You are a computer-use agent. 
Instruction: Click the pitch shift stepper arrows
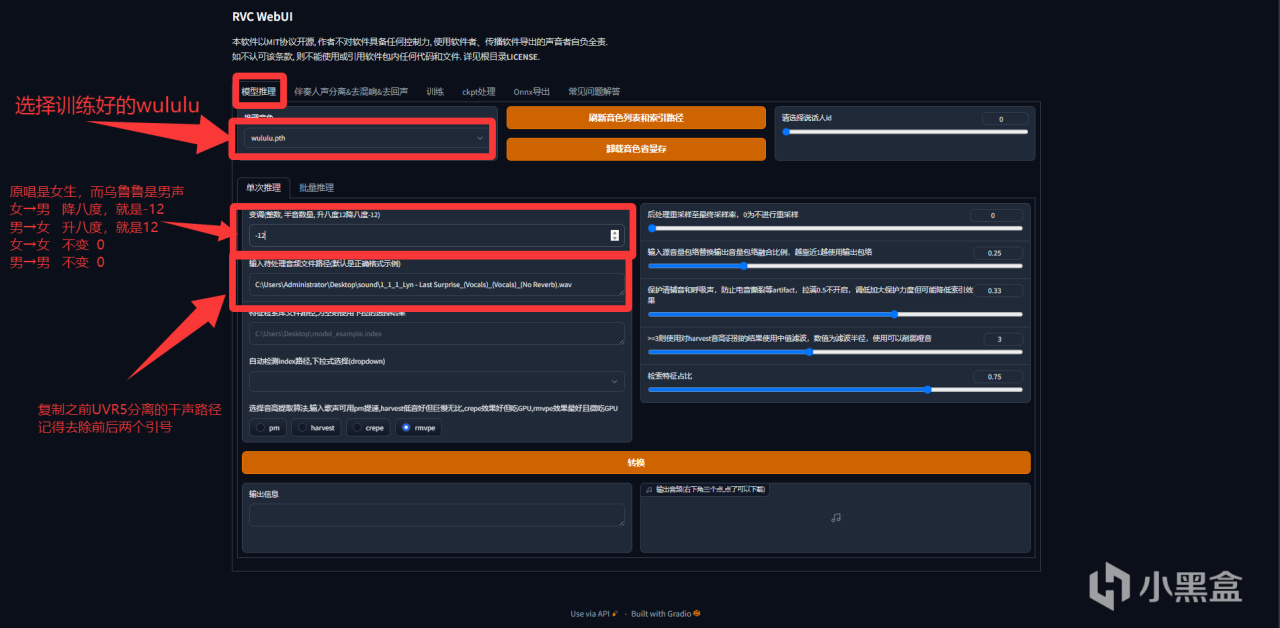tap(615, 235)
